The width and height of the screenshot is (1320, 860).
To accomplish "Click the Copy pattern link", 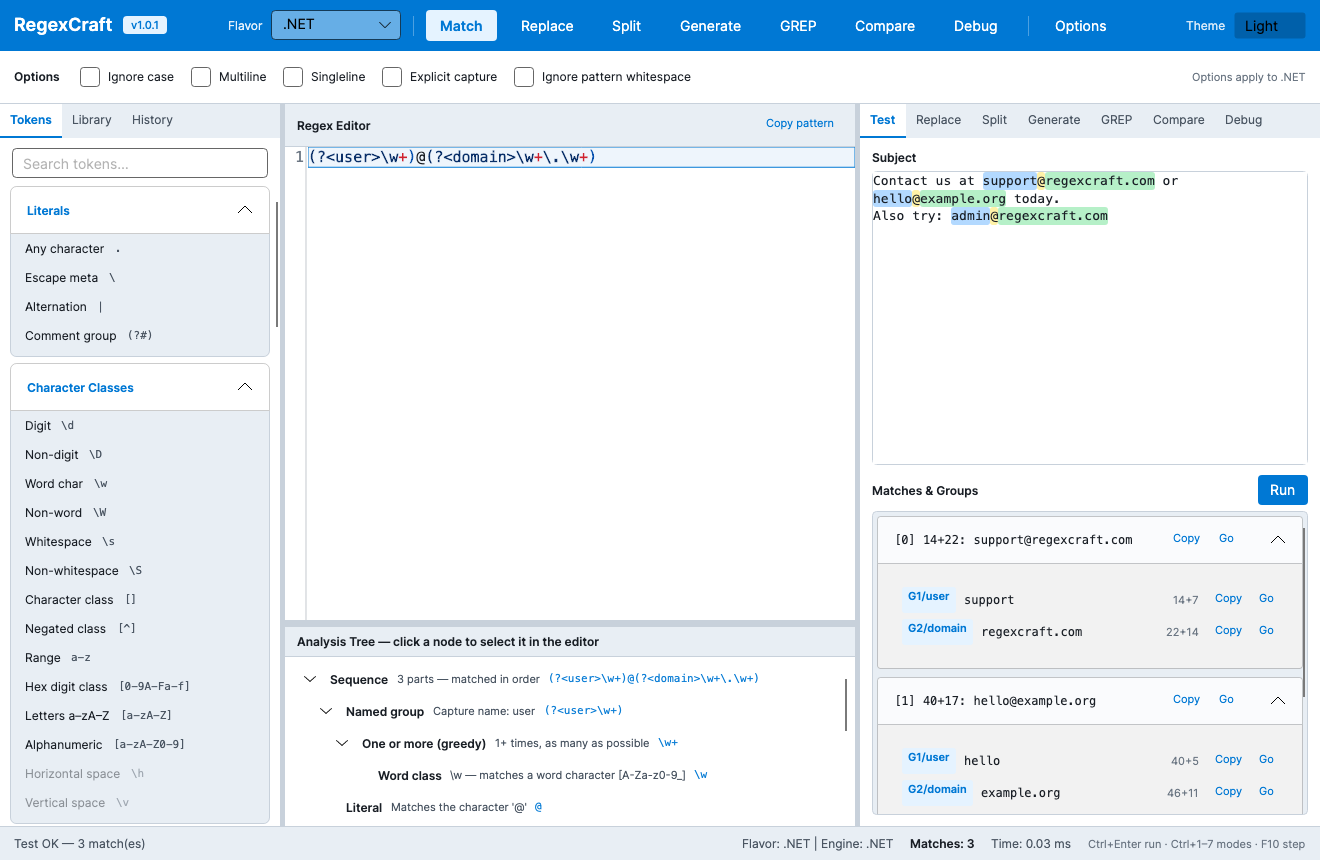I will click(800, 123).
